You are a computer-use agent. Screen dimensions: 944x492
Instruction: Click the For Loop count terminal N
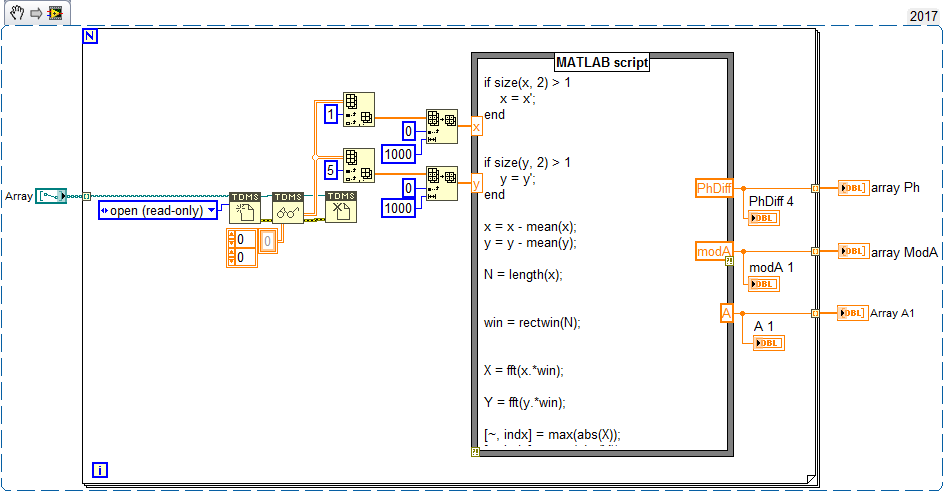91,36
